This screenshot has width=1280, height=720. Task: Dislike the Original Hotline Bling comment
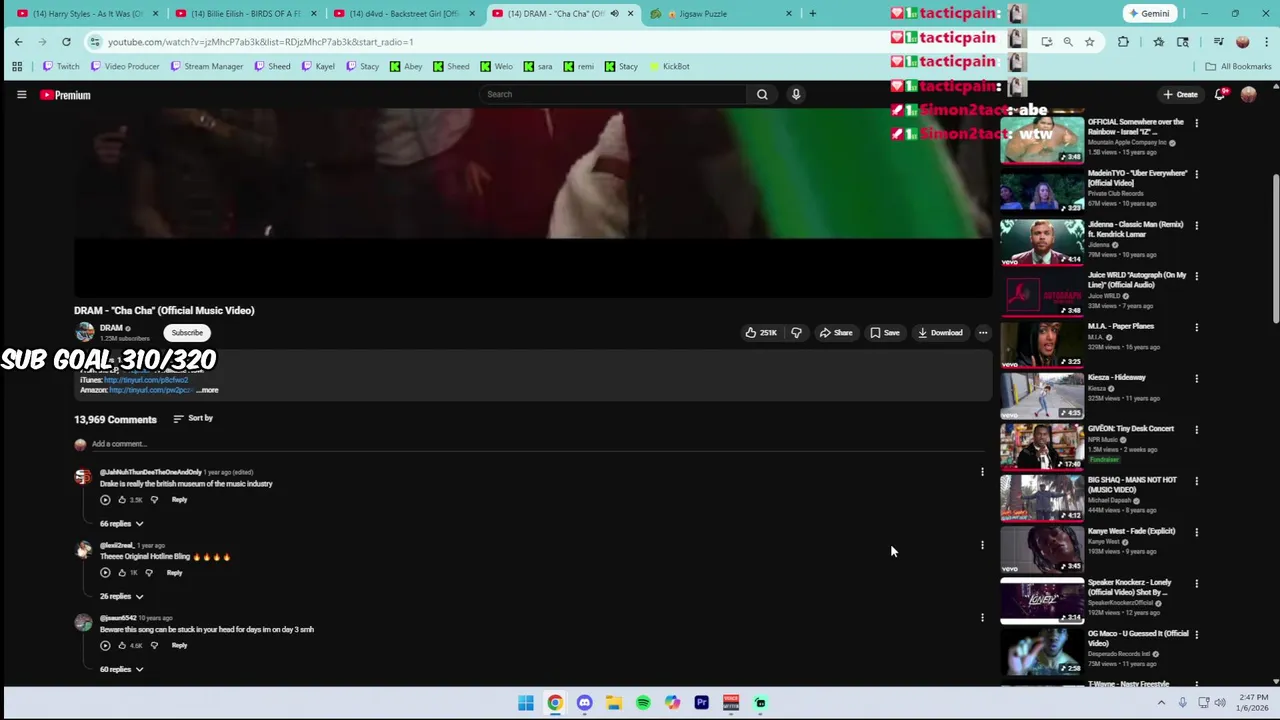[x=149, y=573]
